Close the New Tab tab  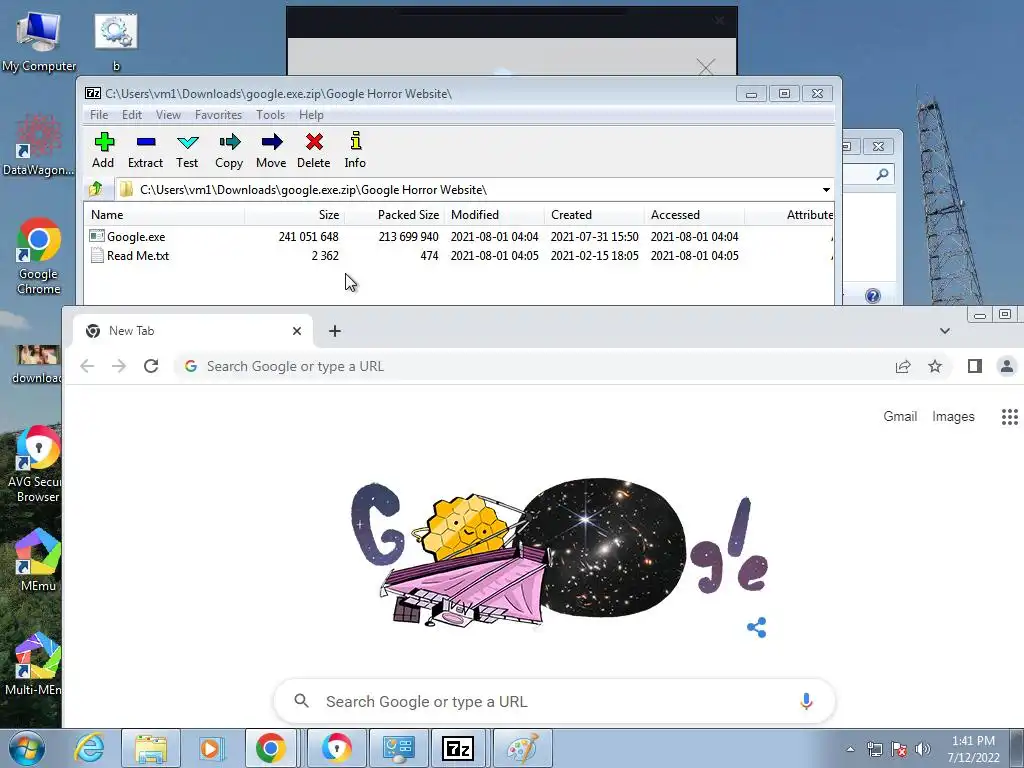[x=296, y=331]
